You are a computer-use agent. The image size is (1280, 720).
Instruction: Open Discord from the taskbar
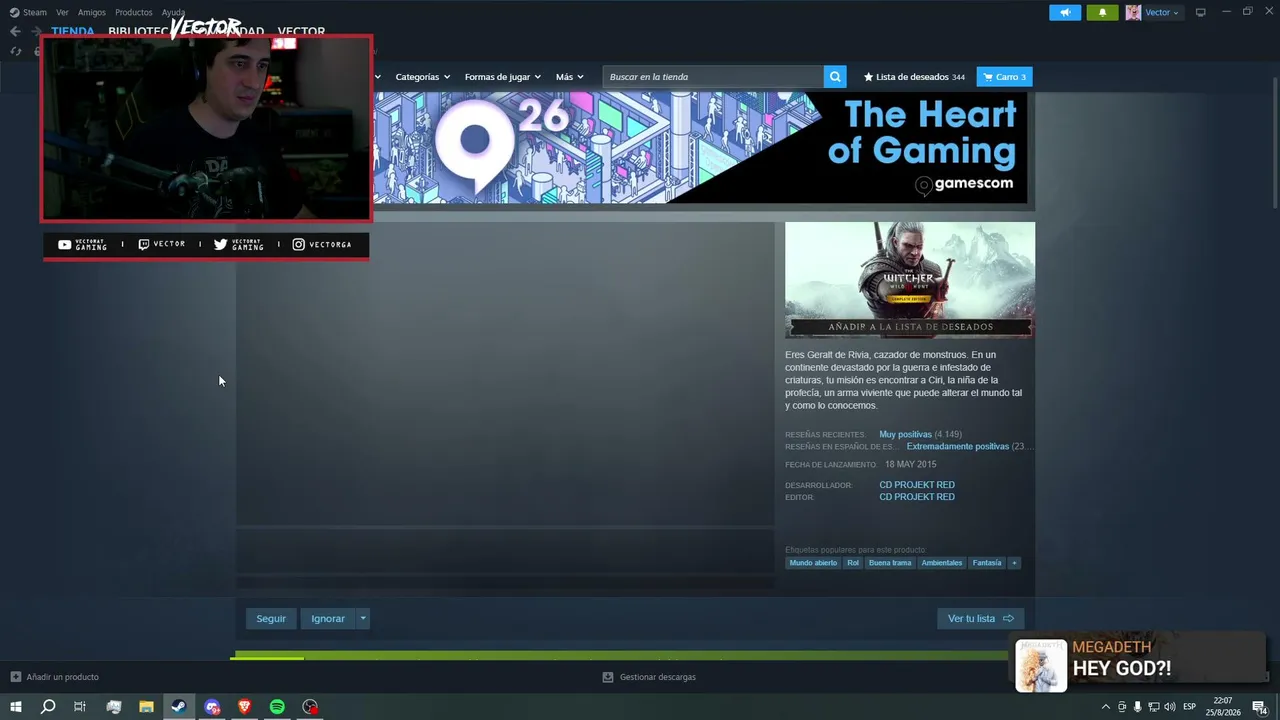(212, 707)
